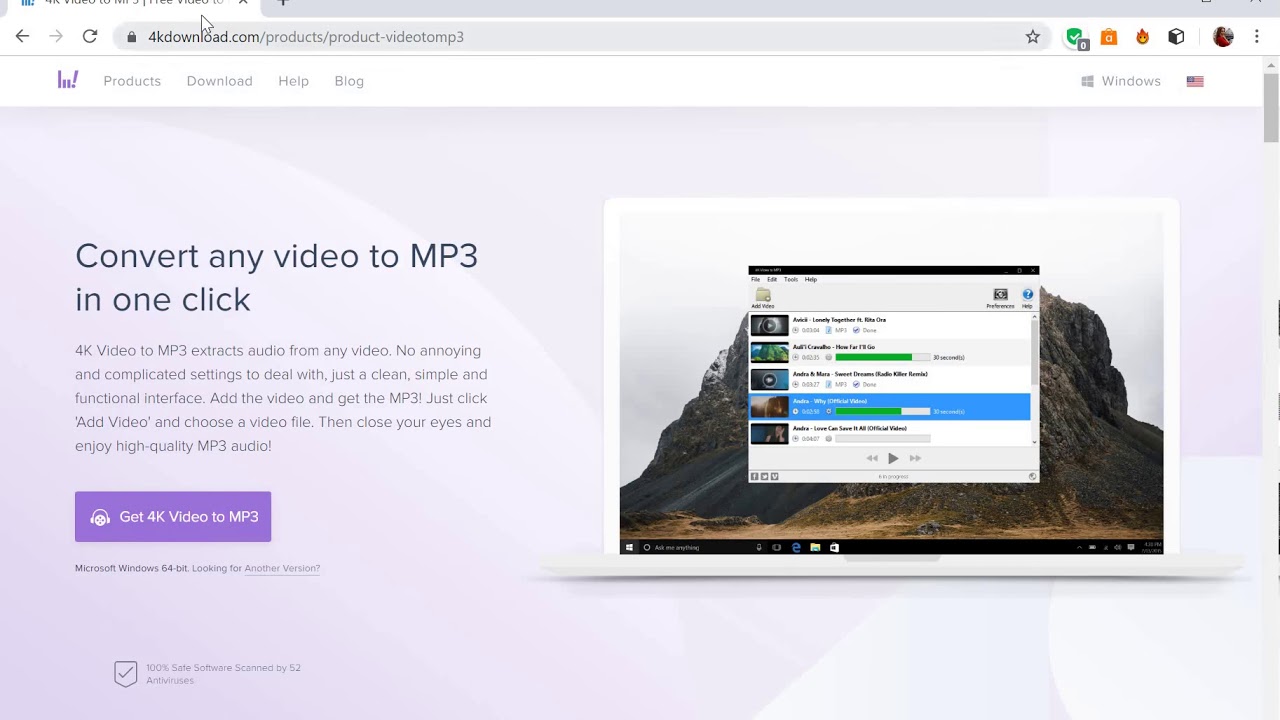This screenshot has width=1280, height=720.
Task: Open the black cube extension icon
Action: tap(1177, 37)
